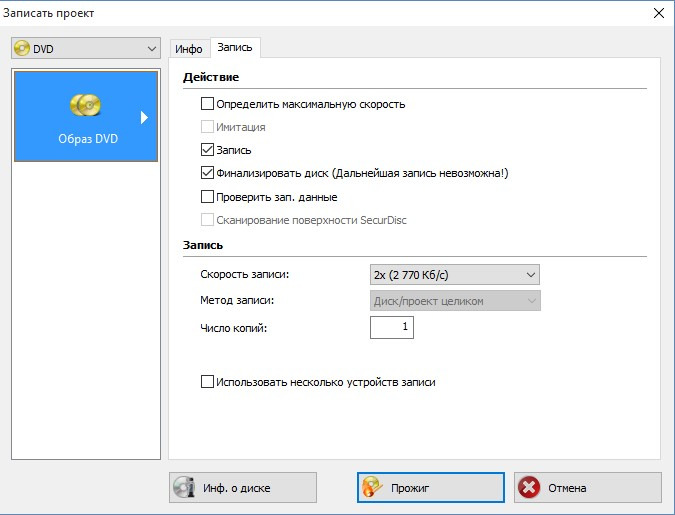Select the Запись tab
675x515 pixels.
pos(235,47)
